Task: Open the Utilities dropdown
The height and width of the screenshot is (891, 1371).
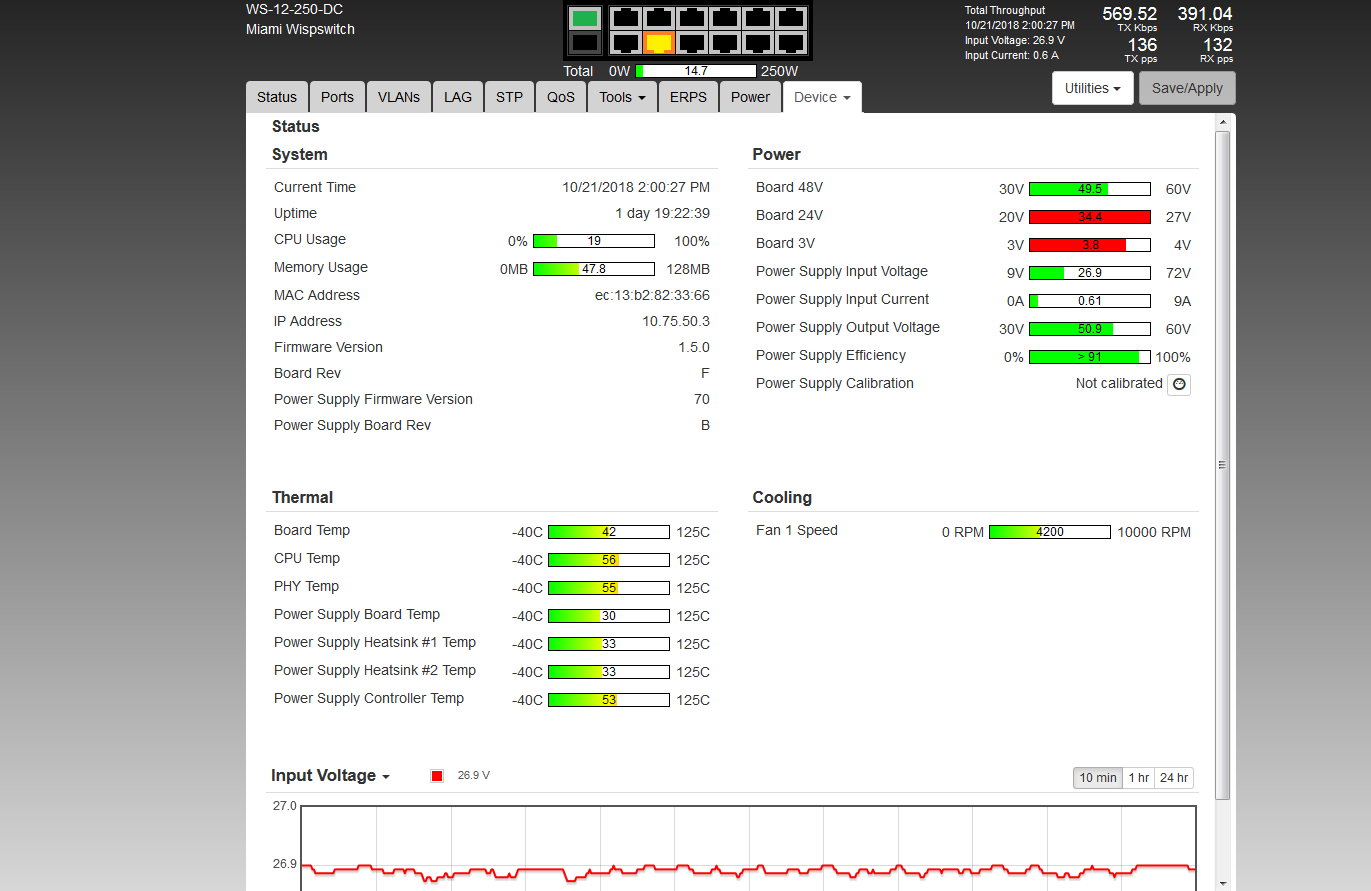Action: click(1091, 88)
